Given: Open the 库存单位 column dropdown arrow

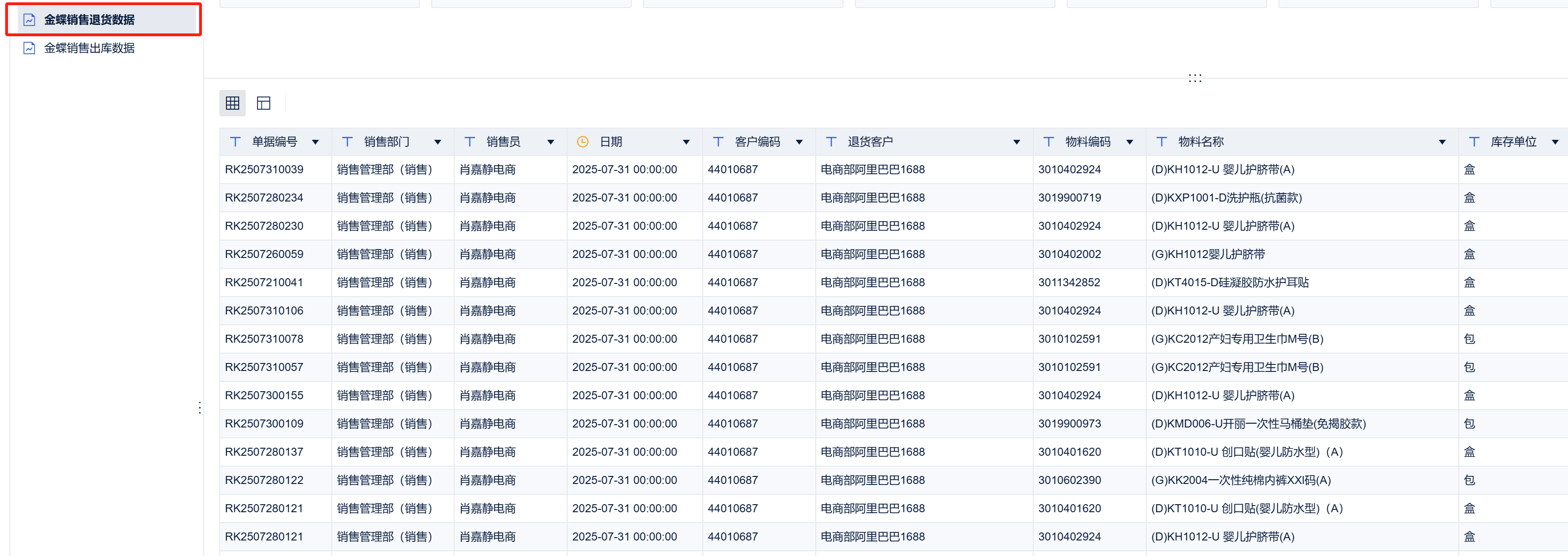Looking at the screenshot, I should coord(1555,143).
